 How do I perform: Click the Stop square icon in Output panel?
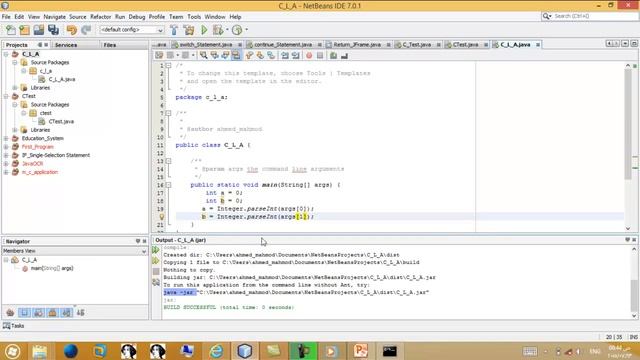click(156, 271)
